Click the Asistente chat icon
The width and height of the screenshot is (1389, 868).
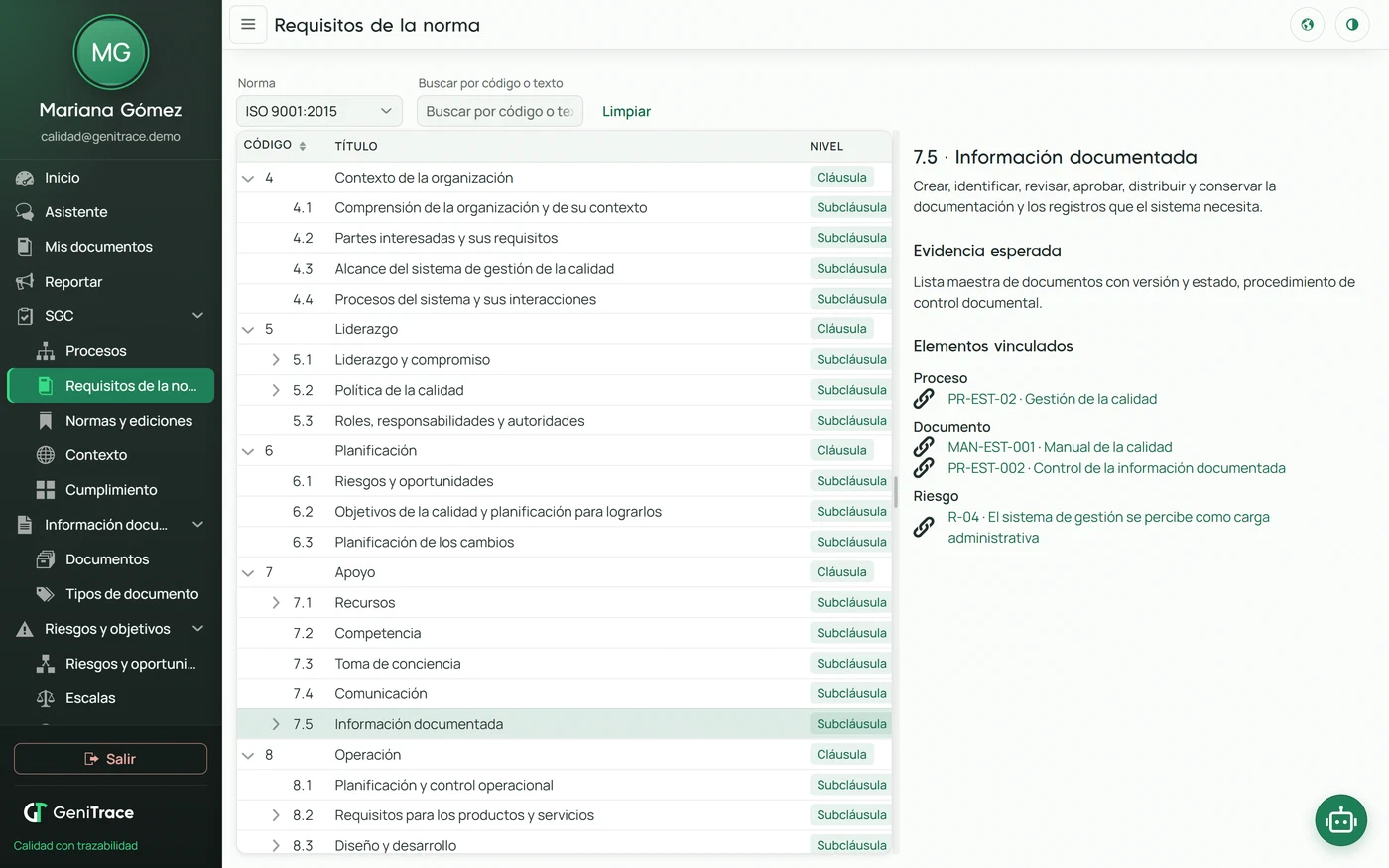point(25,212)
